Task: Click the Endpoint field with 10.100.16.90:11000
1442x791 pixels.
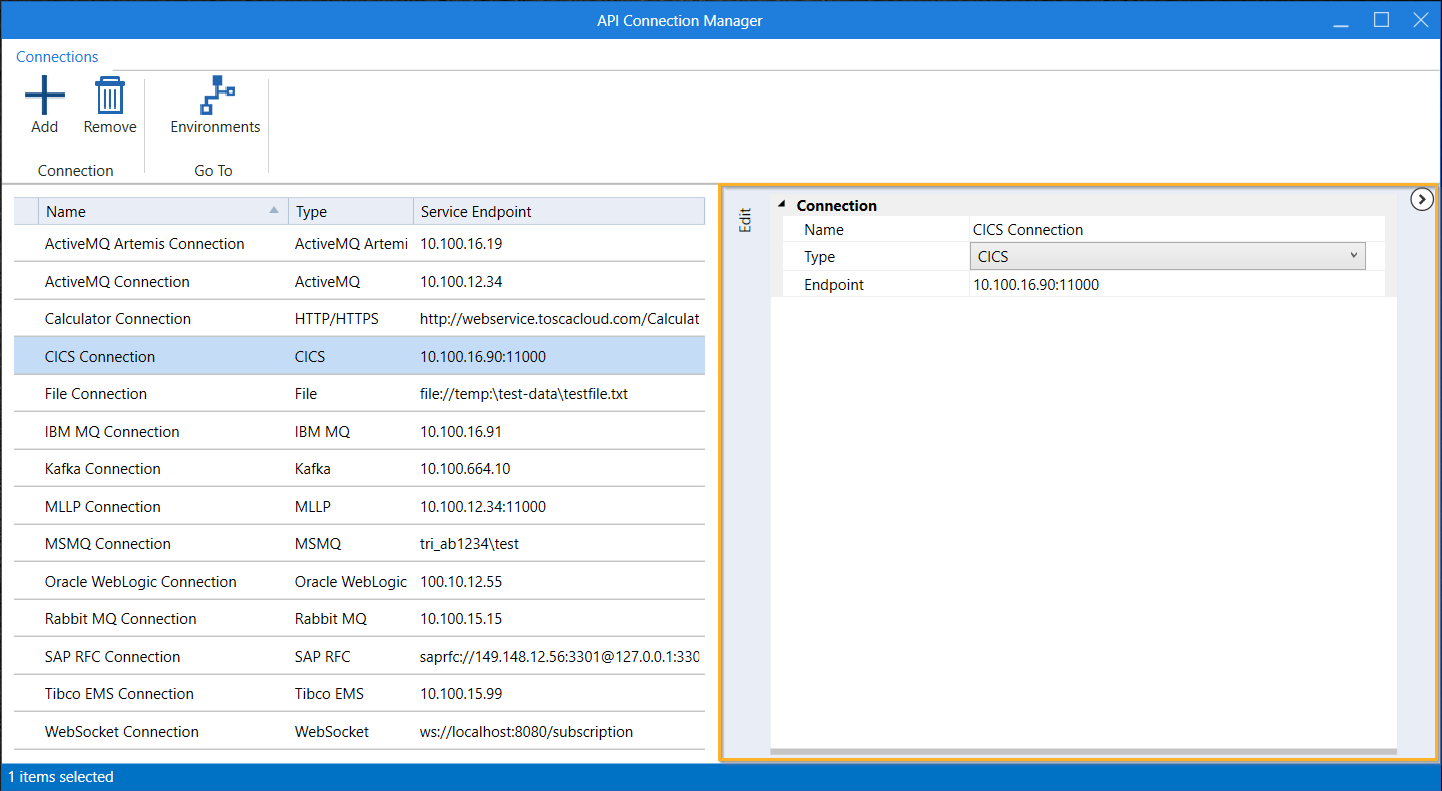Action: [x=1175, y=285]
